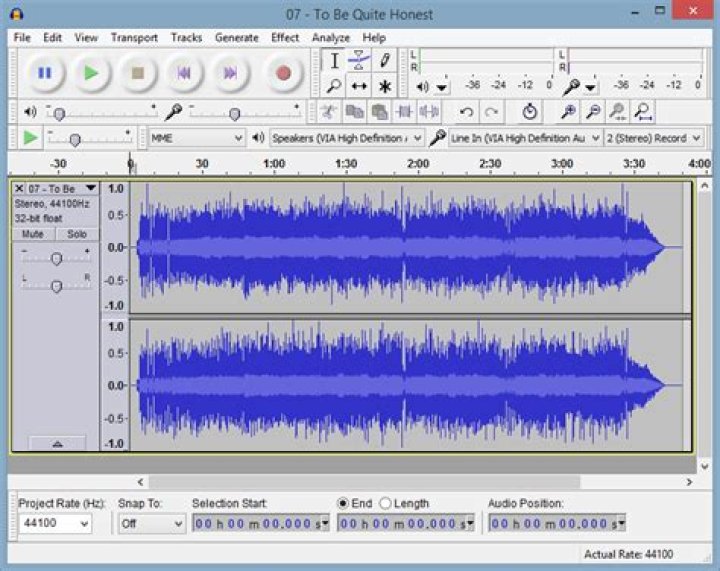
Task: Open the View menu
Action: coord(86,38)
